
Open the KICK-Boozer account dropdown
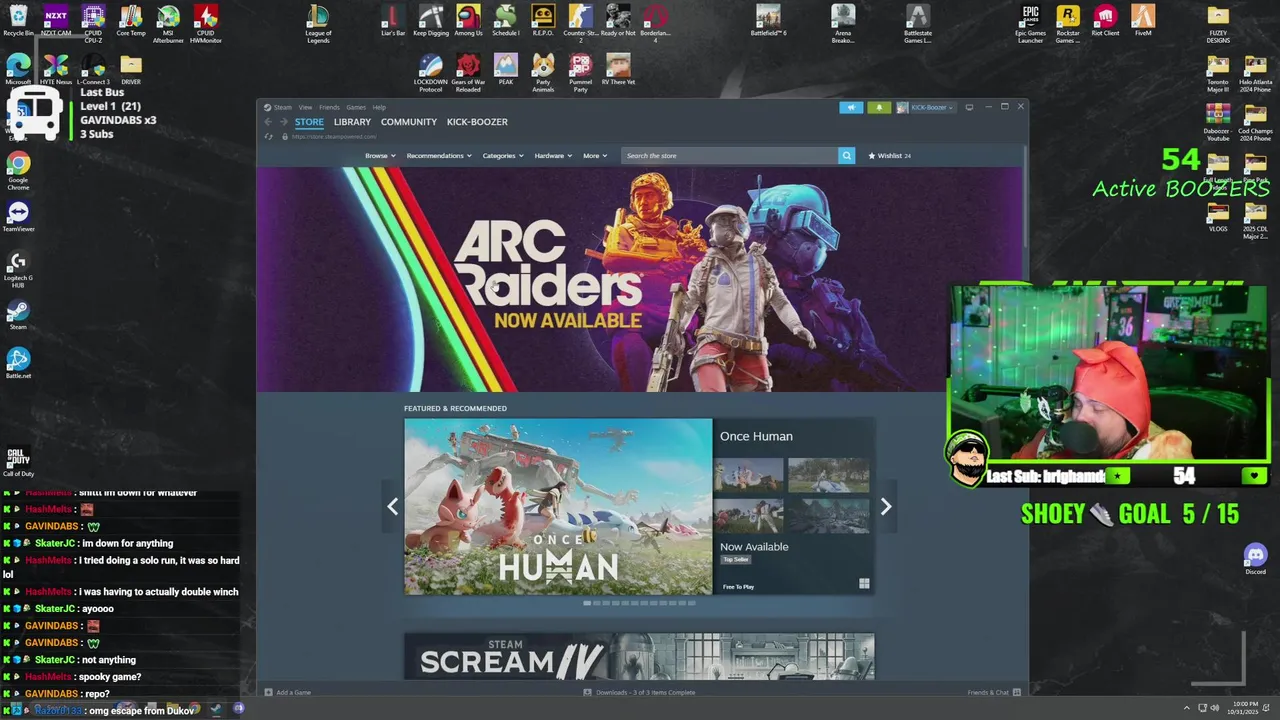pyautogui.click(x=925, y=107)
